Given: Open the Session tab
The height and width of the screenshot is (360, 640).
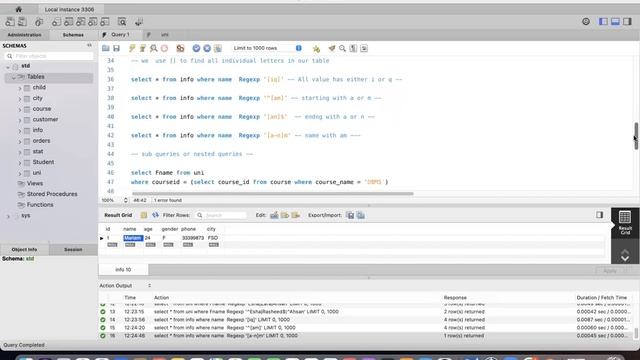Looking at the screenshot, I should click(x=73, y=249).
